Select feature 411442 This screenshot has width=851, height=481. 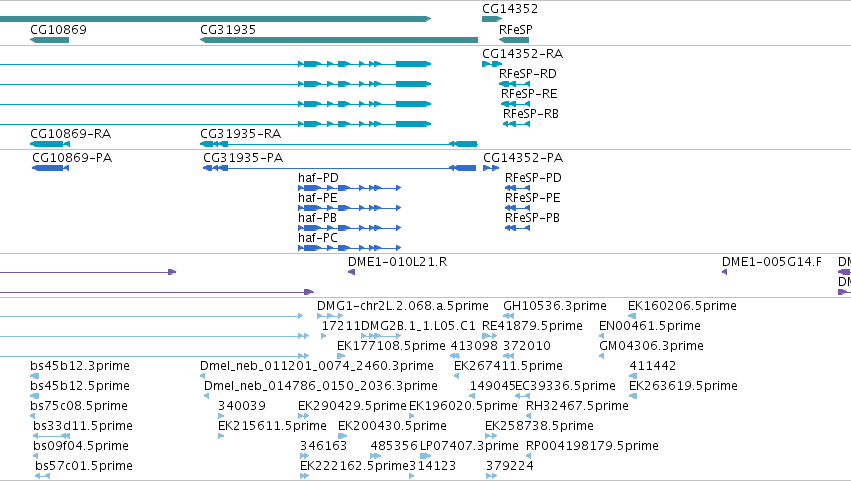(632, 376)
